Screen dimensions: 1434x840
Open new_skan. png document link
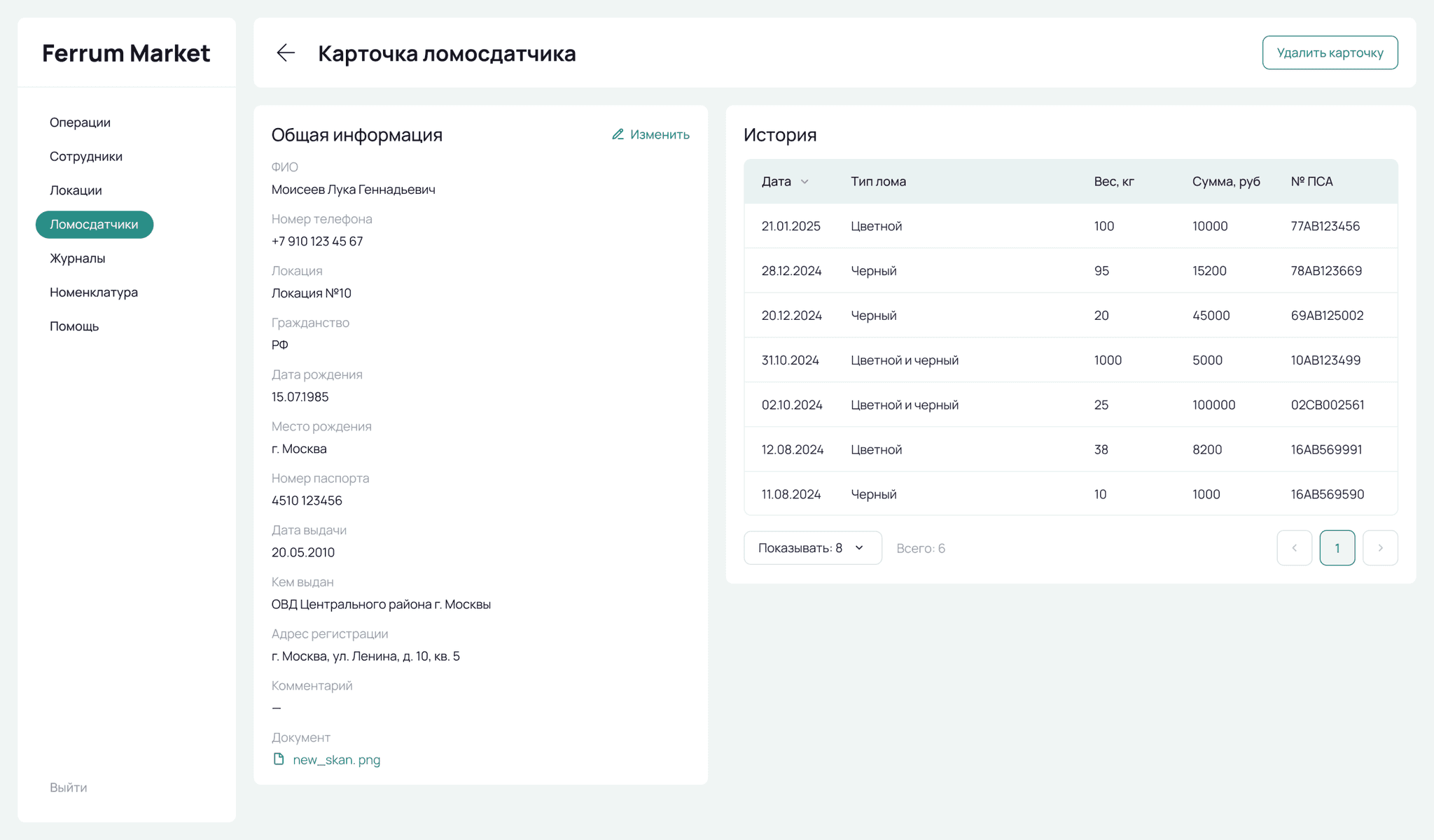coord(336,759)
